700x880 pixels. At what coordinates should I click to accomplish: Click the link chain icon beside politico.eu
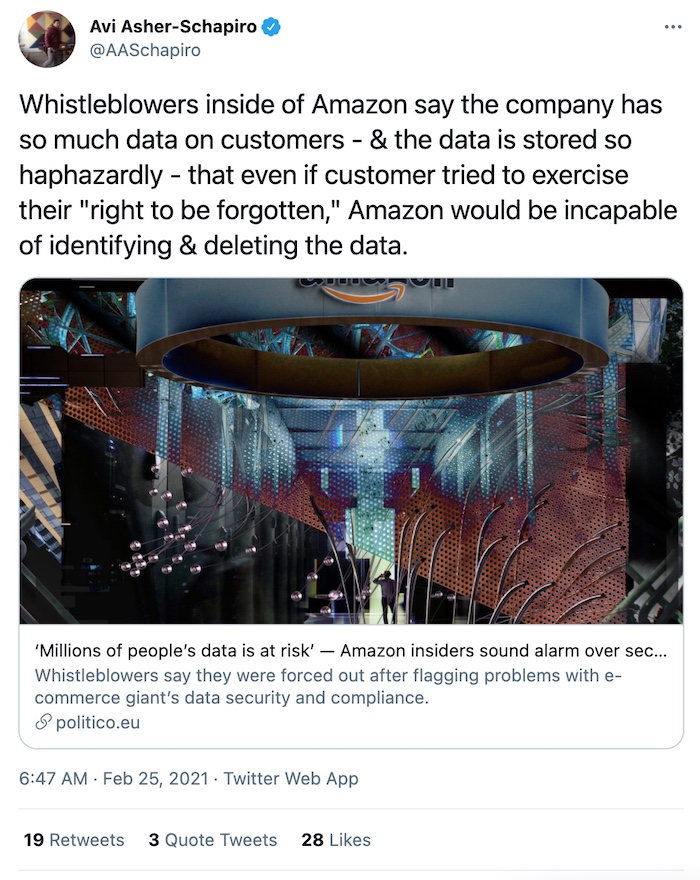[43, 722]
